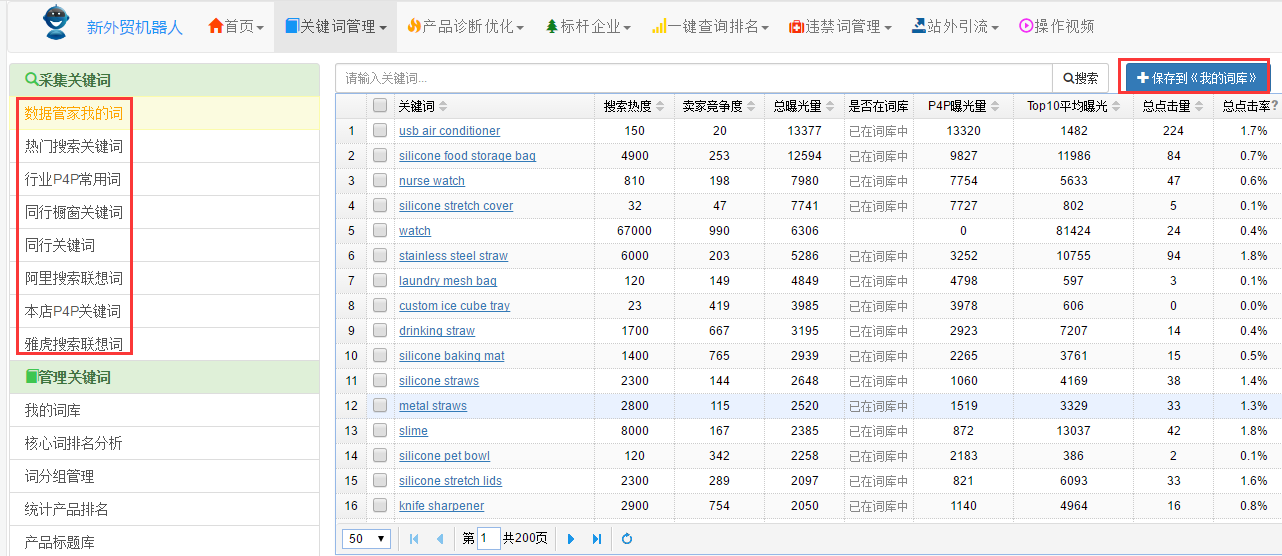Click the page number input box
1282x556 pixels.
[488, 539]
